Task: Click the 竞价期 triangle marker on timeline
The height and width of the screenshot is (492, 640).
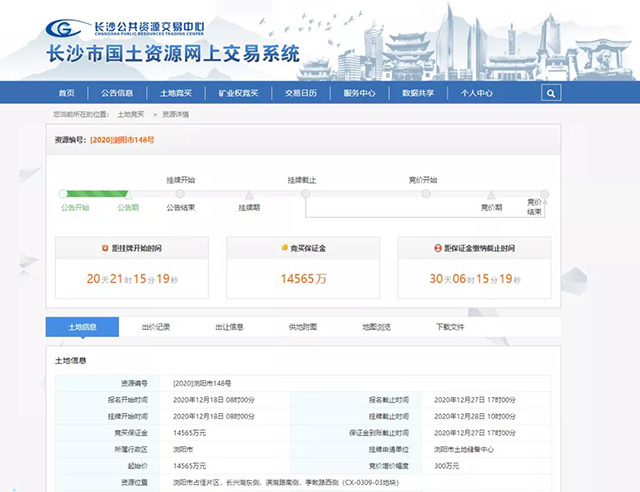Action: pos(491,195)
